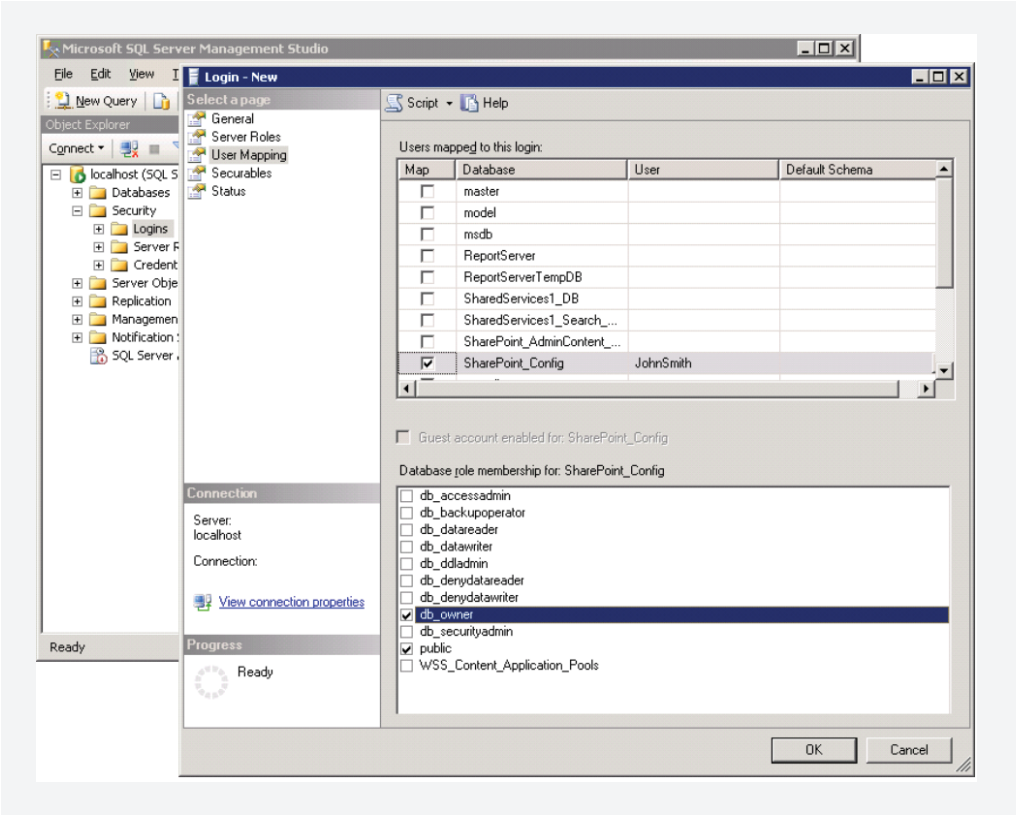This screenshot has width=1016, height=816.
Task: Click the Notification Services folder icon
Action: pyautogui.click(x=98, y=338)
